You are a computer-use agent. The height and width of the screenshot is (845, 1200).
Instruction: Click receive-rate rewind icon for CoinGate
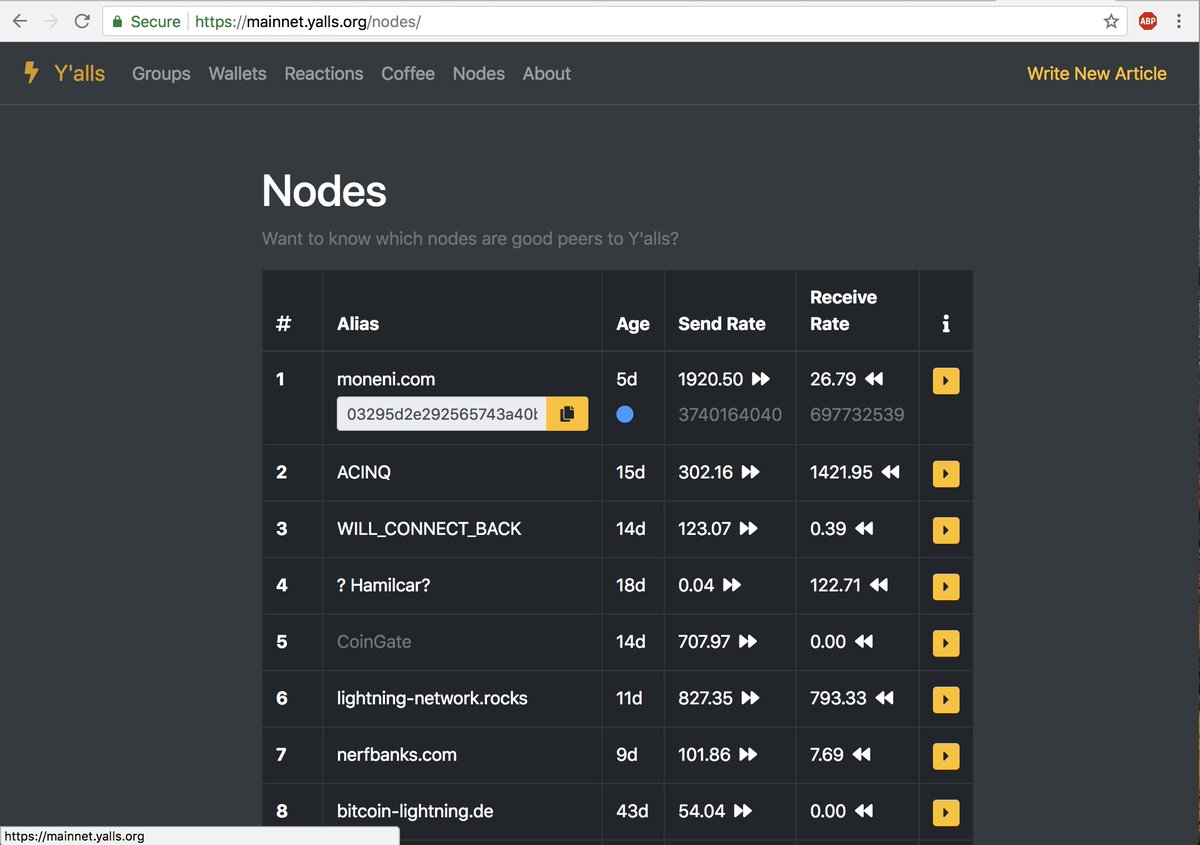click(x=864, y=642)
